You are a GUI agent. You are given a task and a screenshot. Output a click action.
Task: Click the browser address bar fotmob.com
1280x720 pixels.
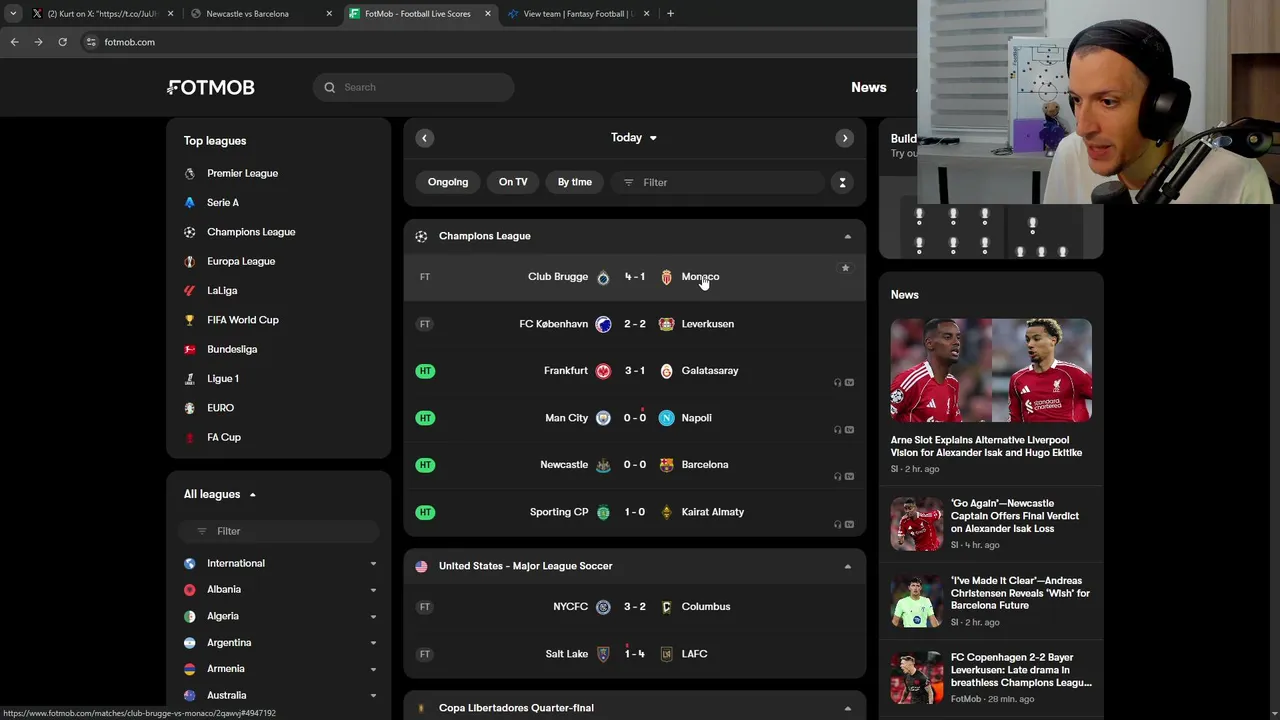pyautogui.click(x=130, y=42)
